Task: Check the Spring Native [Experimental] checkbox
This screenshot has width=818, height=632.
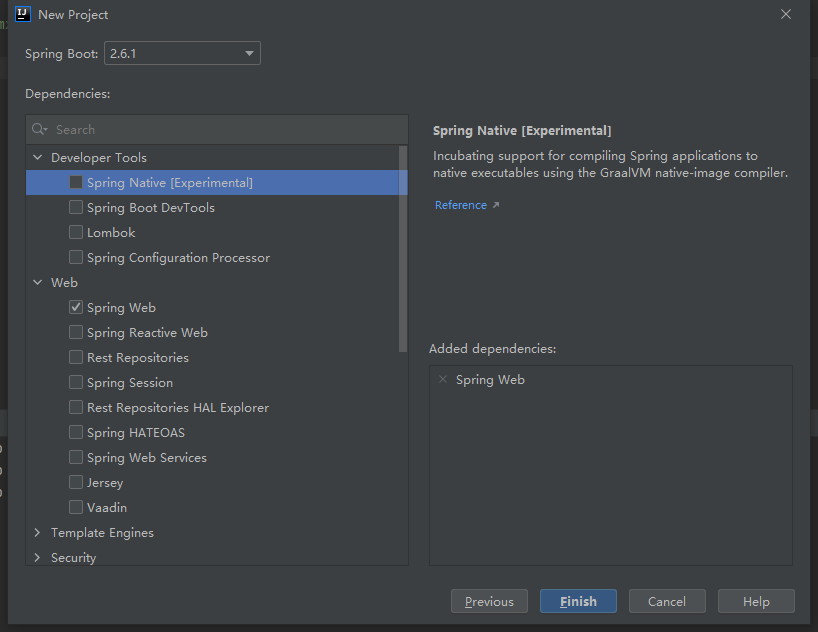Action: (x=76, y=182)
